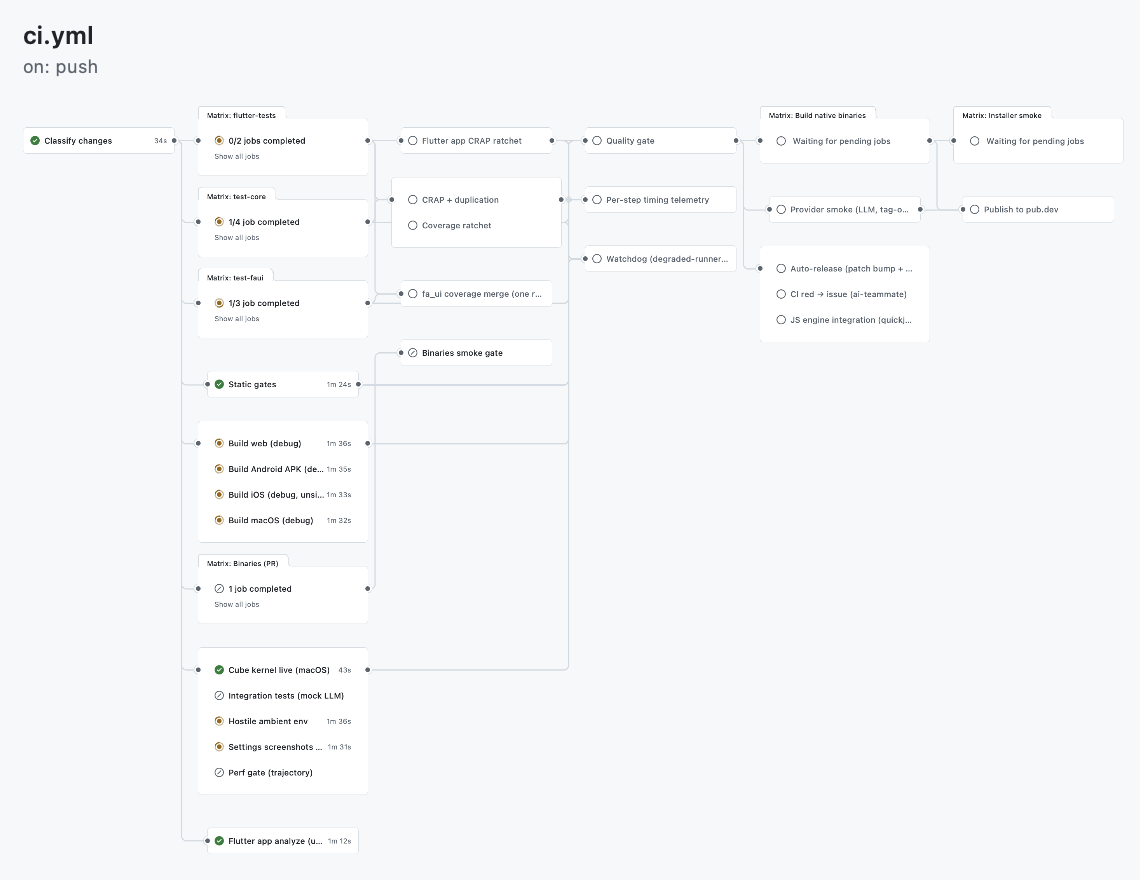Click the running icon for Hostile ambient env
Screen dimensions: 1140x880
219,721
